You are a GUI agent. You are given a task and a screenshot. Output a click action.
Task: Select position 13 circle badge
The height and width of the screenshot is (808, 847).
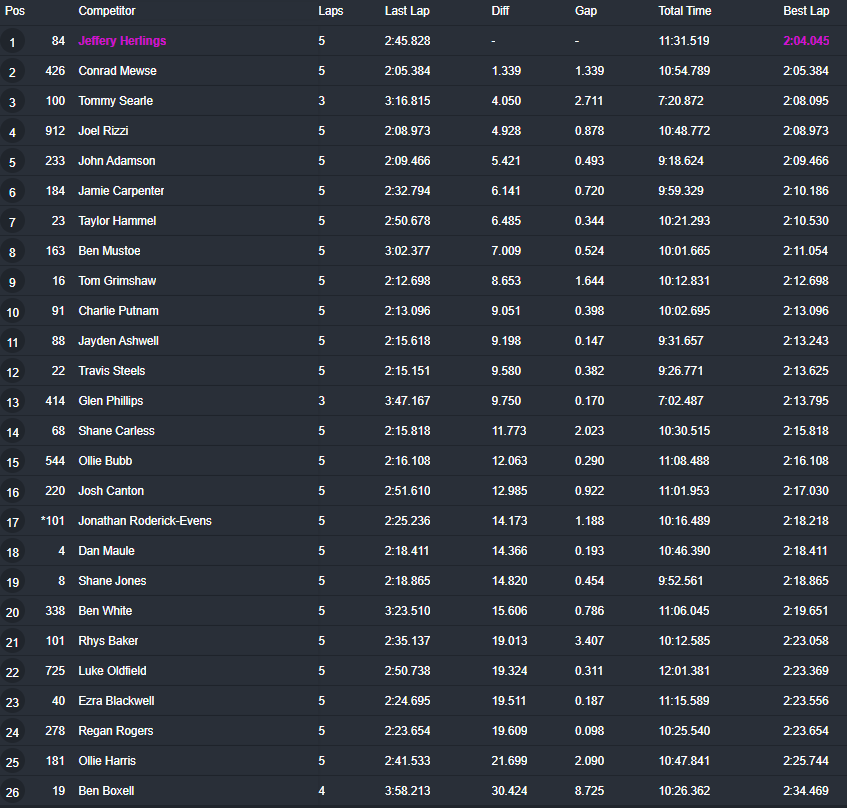(x=12, y=402)
